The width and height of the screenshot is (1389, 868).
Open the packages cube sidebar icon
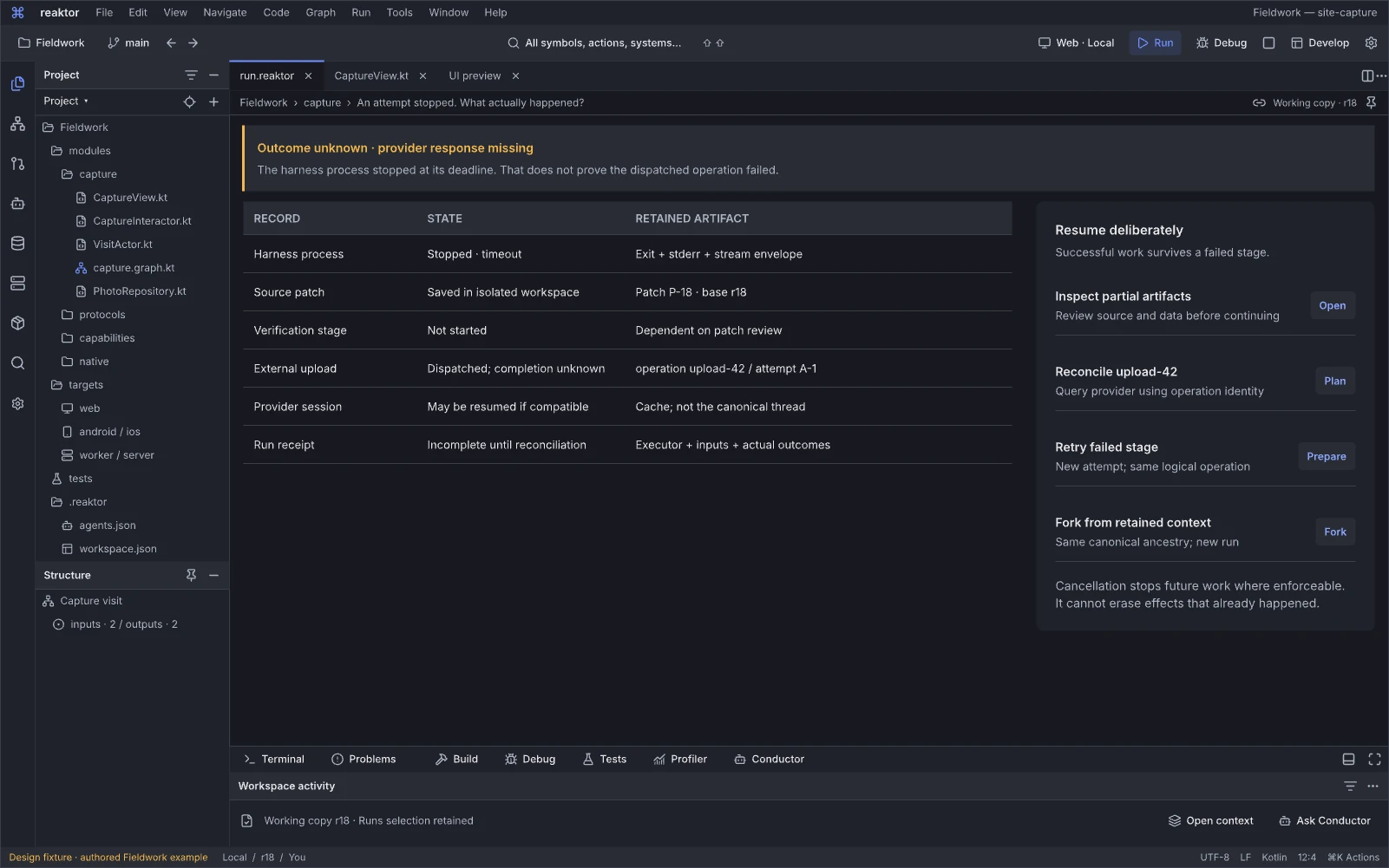[17, 323]
